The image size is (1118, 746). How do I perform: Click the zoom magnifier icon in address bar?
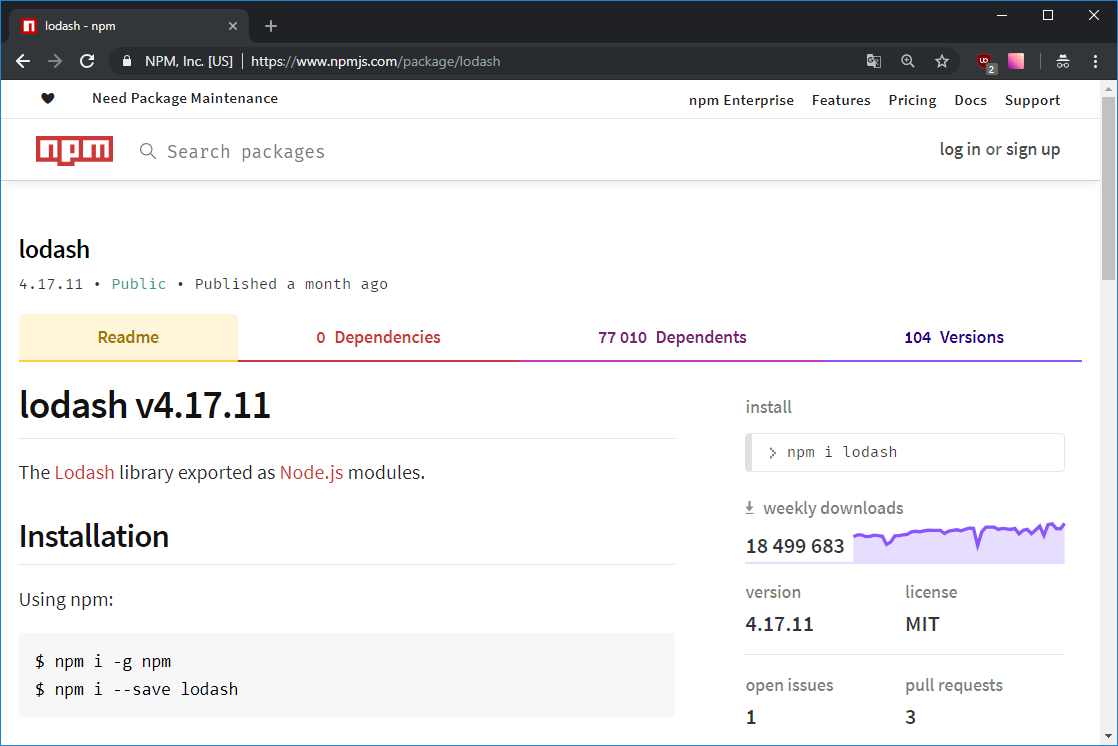908,61
